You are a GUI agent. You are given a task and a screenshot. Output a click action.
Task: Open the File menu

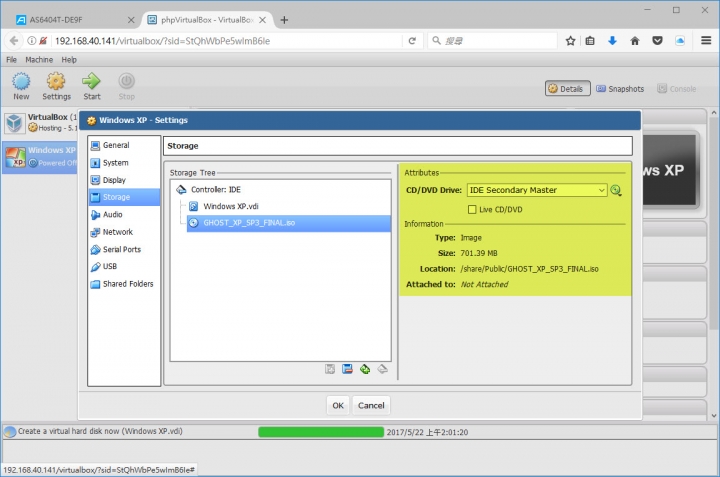(11, 60)
